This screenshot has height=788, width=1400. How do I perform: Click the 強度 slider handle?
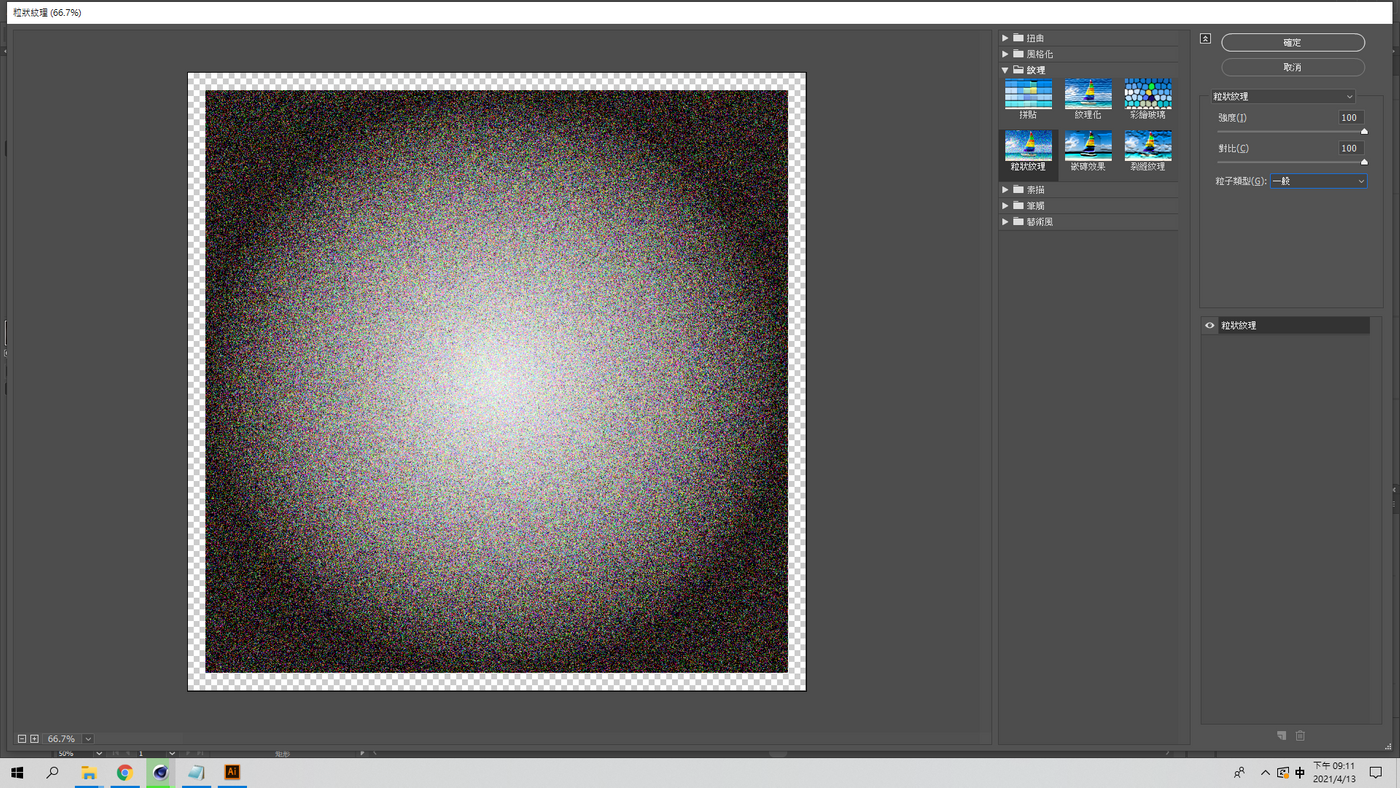click(1364, 131)
